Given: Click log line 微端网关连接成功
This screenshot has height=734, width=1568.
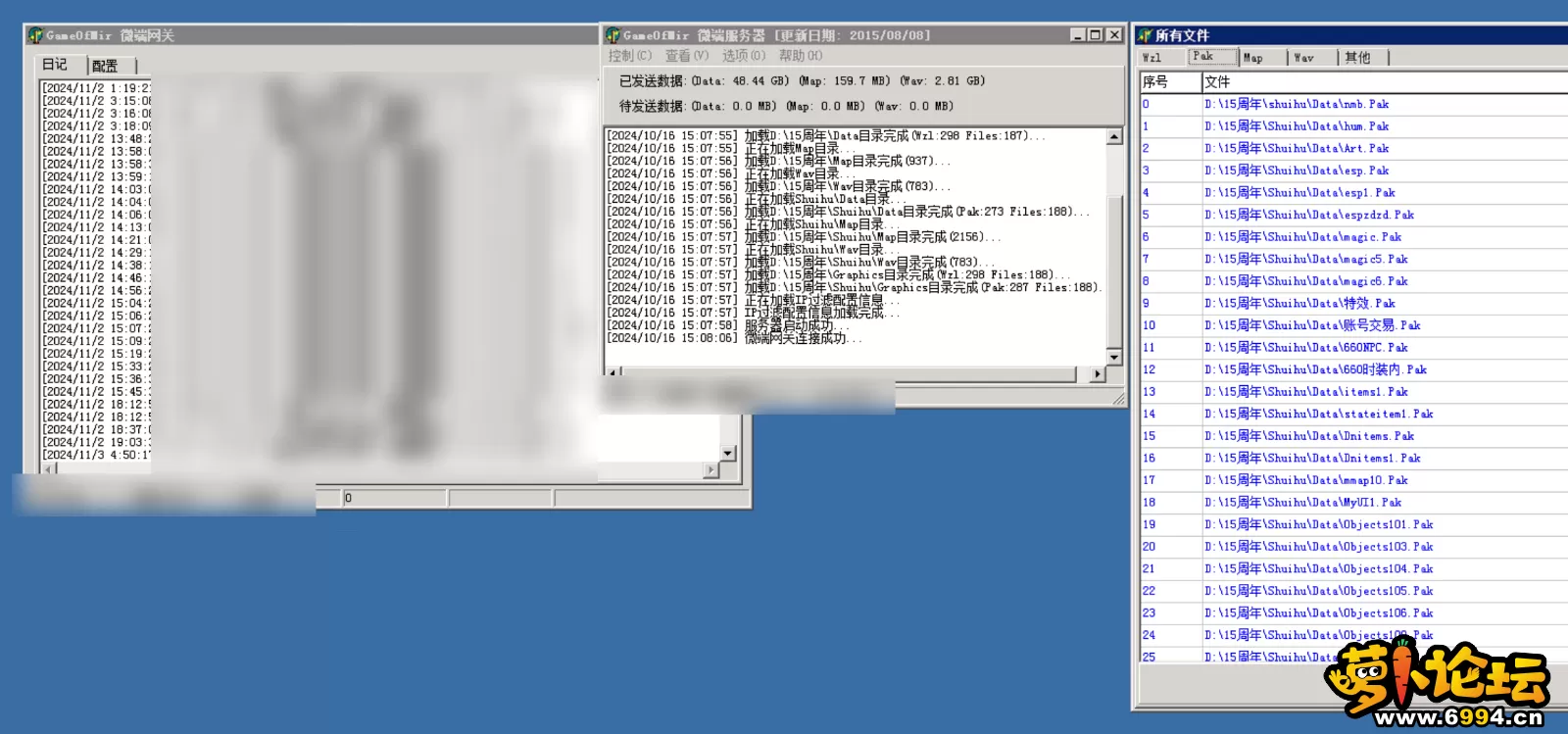Looking at the screenshot, I should click(x=735, y=338).
